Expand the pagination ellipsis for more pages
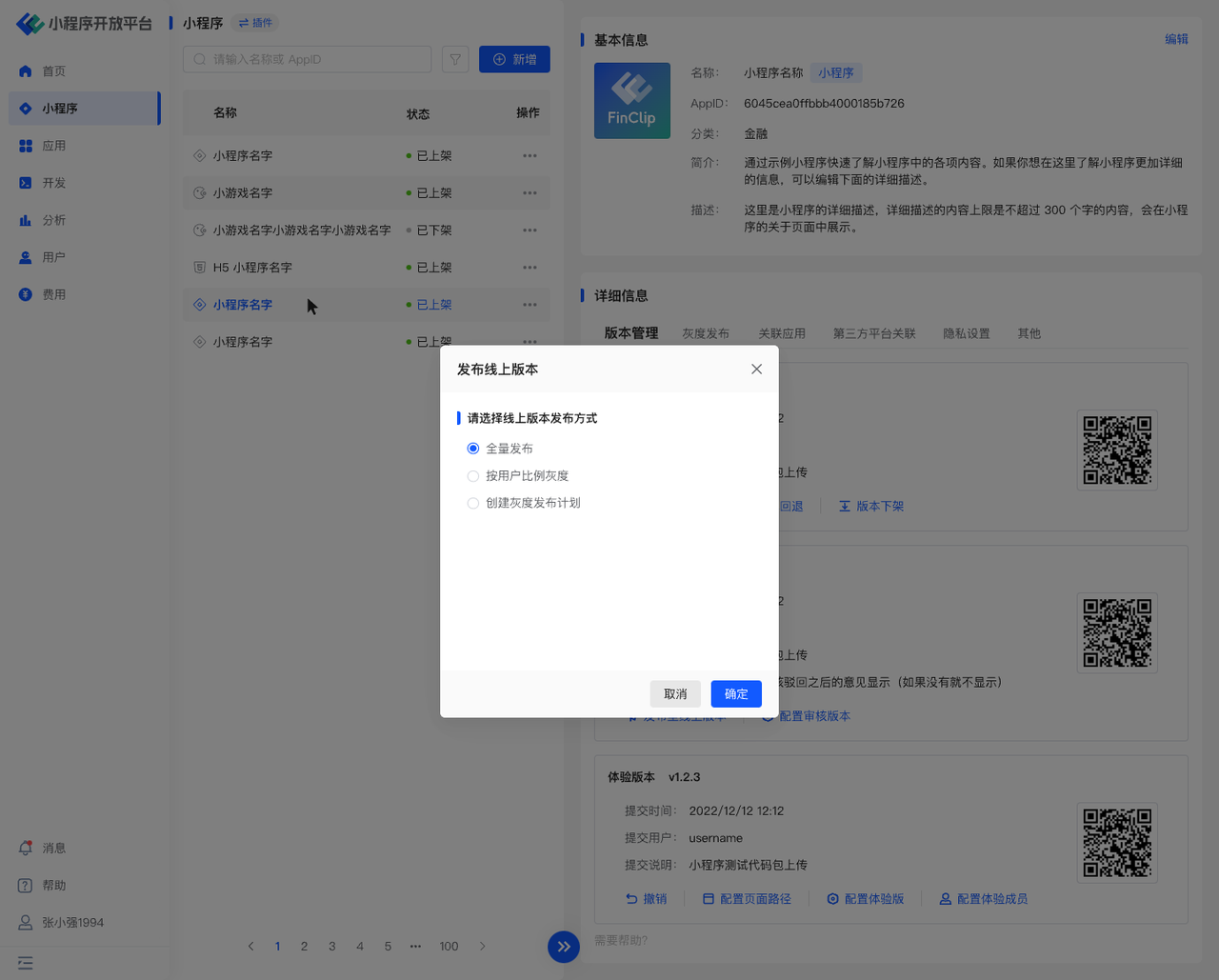 coord(415,947)
